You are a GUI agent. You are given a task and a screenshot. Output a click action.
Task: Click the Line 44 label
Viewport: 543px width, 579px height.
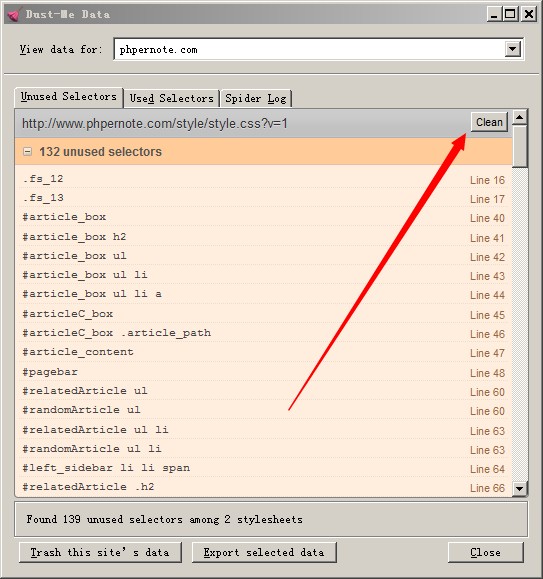point(487,295)
